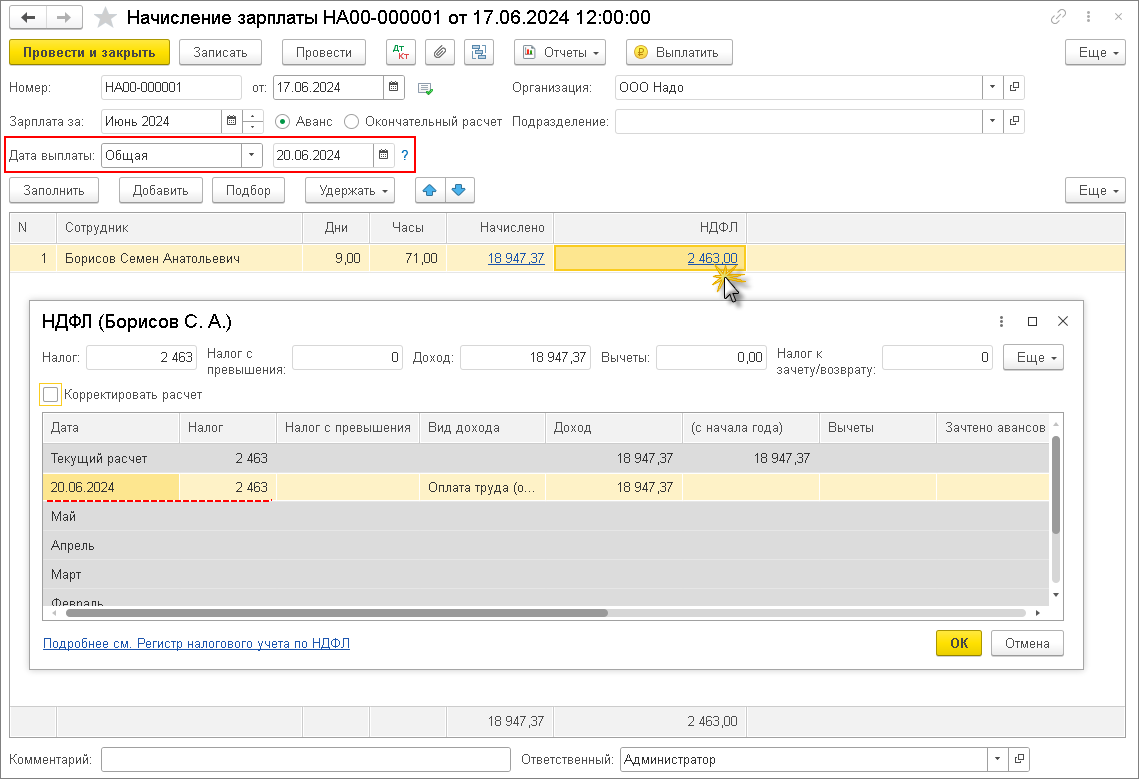Click the document structure icon
Image resolution: width=1139 pixels, height=779 pixels.
pos(480,52)
